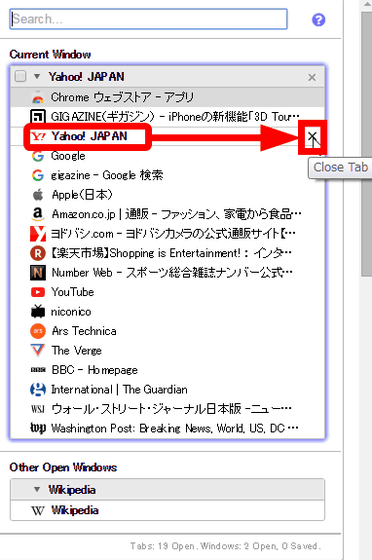Click the Yodobashi favicon

tap(38, 234)
